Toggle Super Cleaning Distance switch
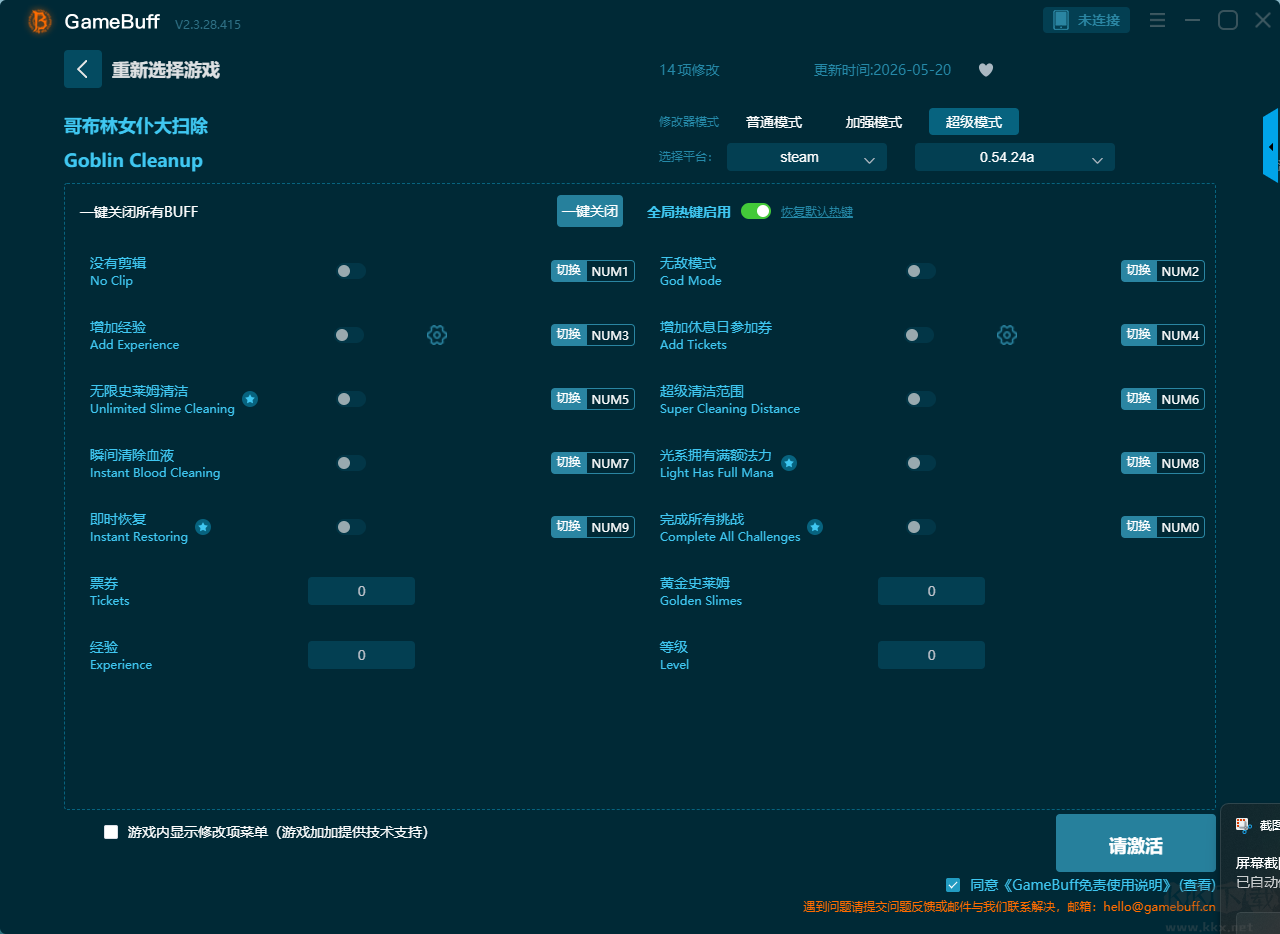The image size is (1280, 934). (920, 399)
